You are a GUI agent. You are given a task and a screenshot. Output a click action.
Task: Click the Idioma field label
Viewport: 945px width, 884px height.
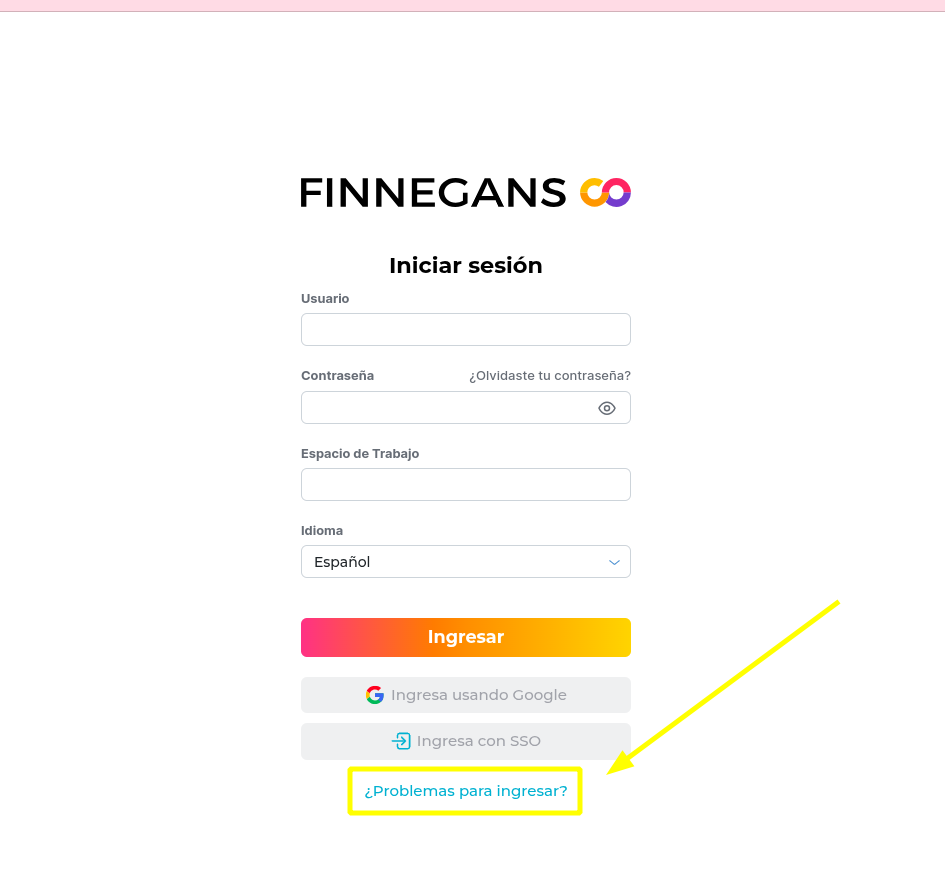322,531
